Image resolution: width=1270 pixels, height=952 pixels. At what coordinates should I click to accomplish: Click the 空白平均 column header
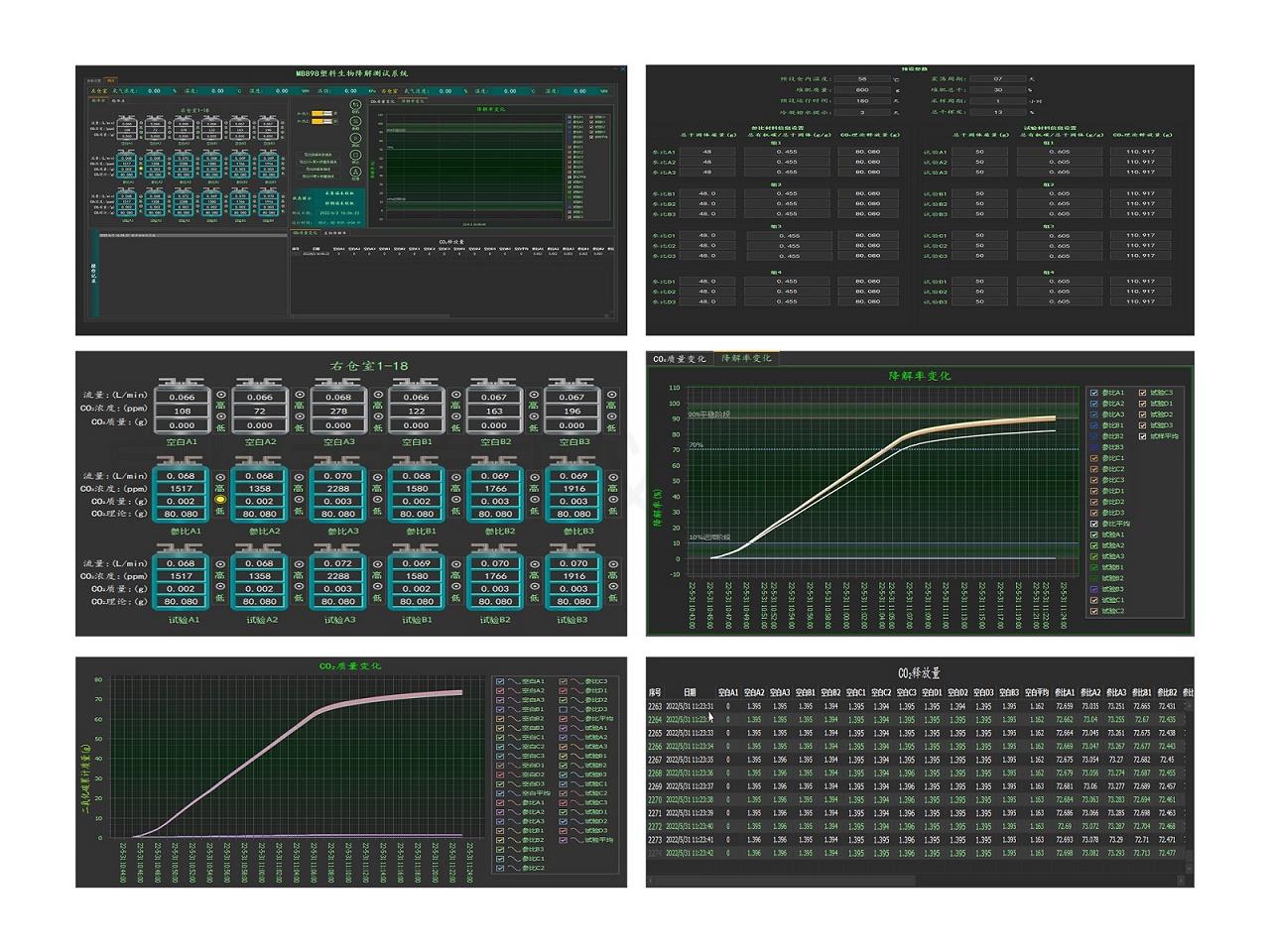click(x=1036, y=692)
